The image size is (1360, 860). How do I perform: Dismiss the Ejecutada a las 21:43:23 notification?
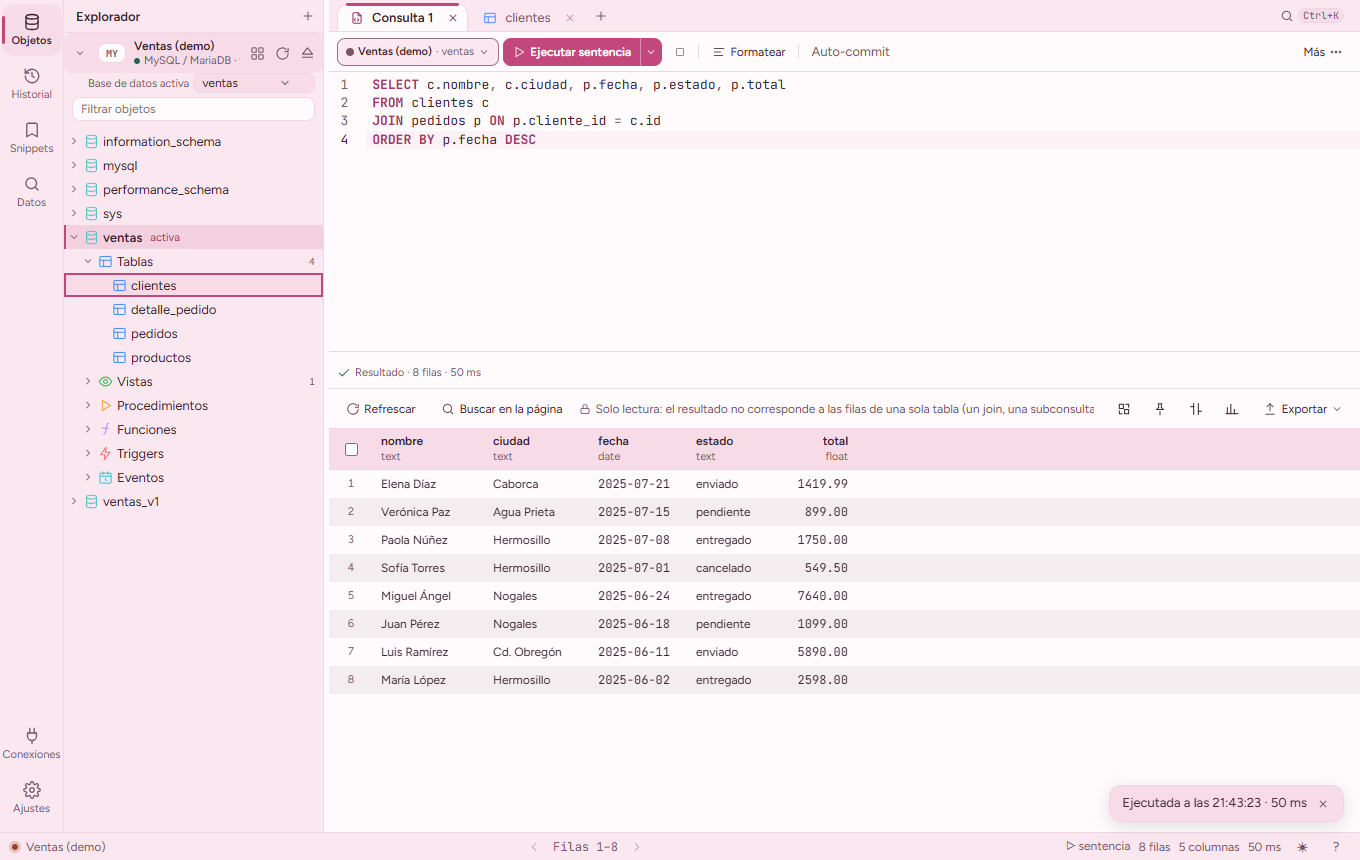coord(1323,803)
